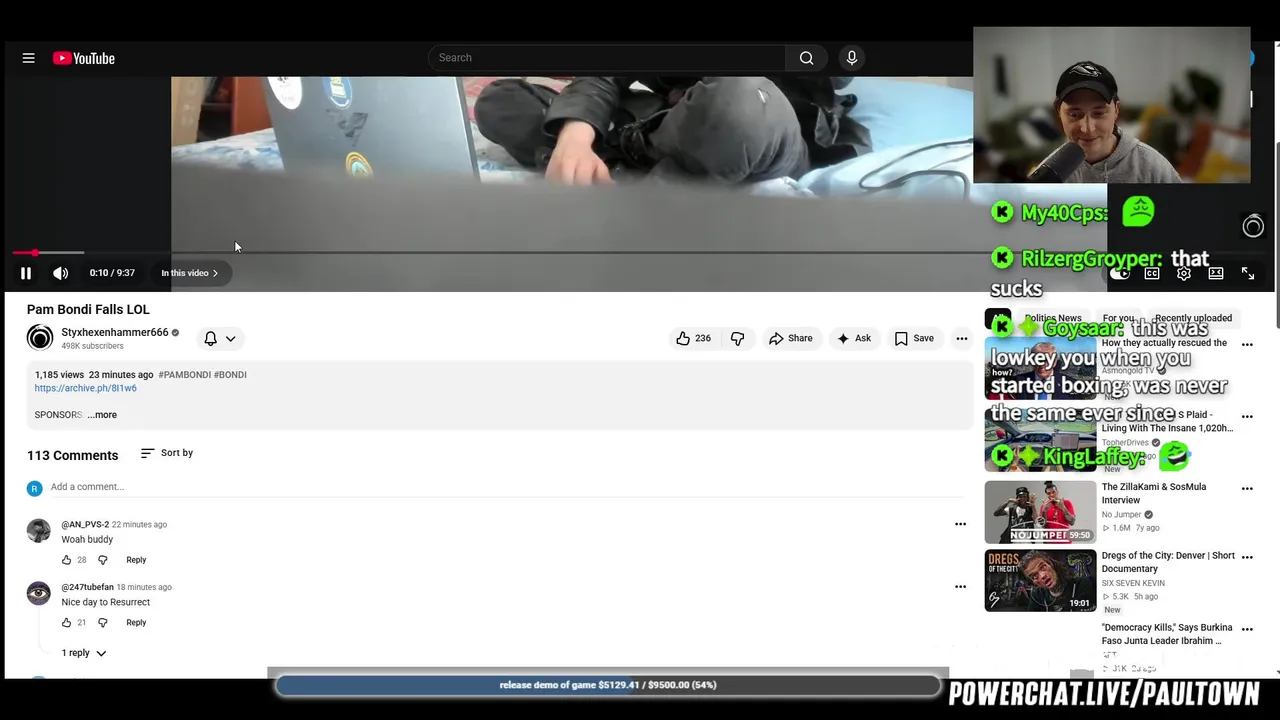Open options for Democracy Kills video

(1247, 630)
